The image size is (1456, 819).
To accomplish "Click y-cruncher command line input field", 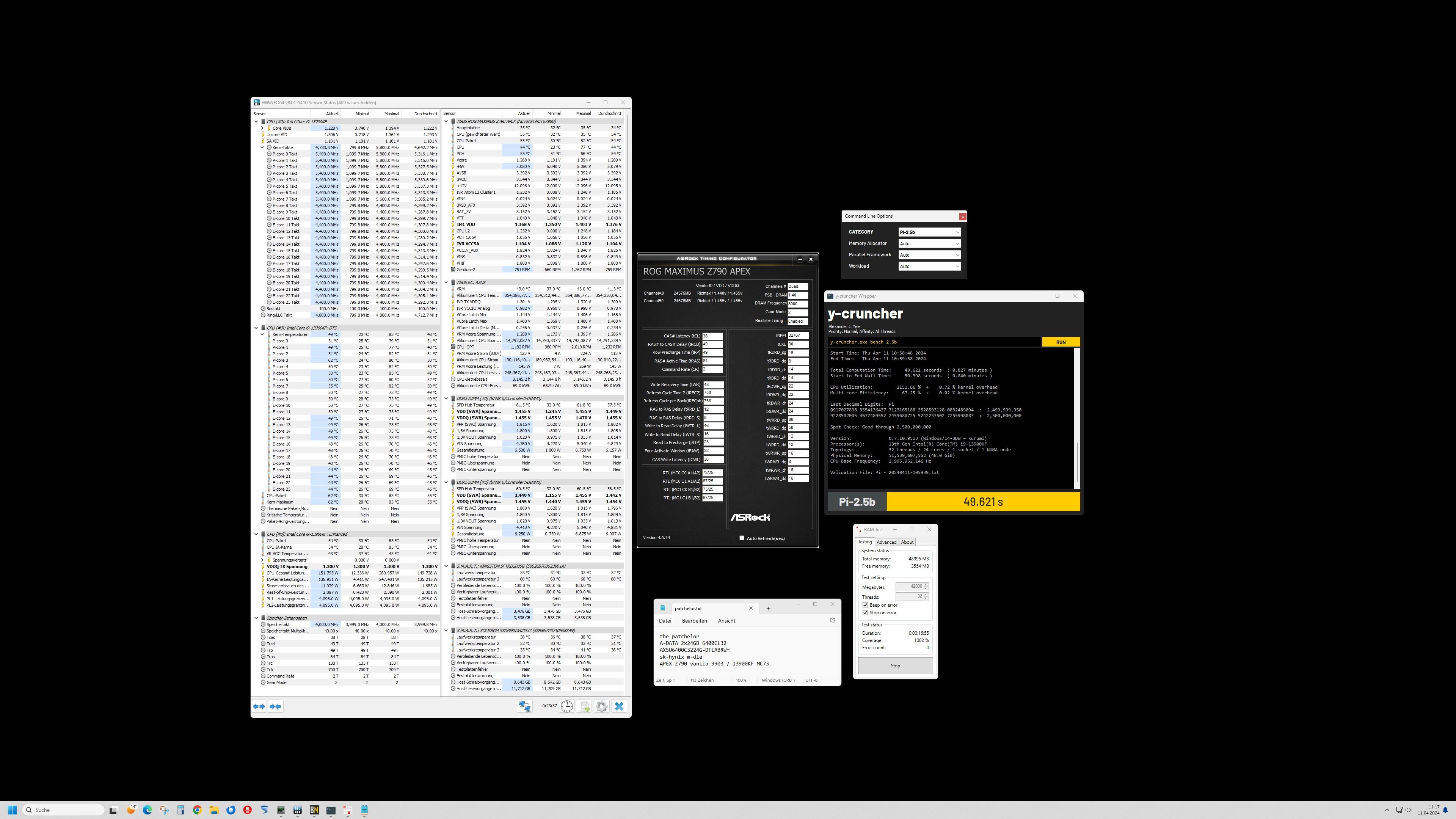I will pyautogui.click(x=934, y=342).
